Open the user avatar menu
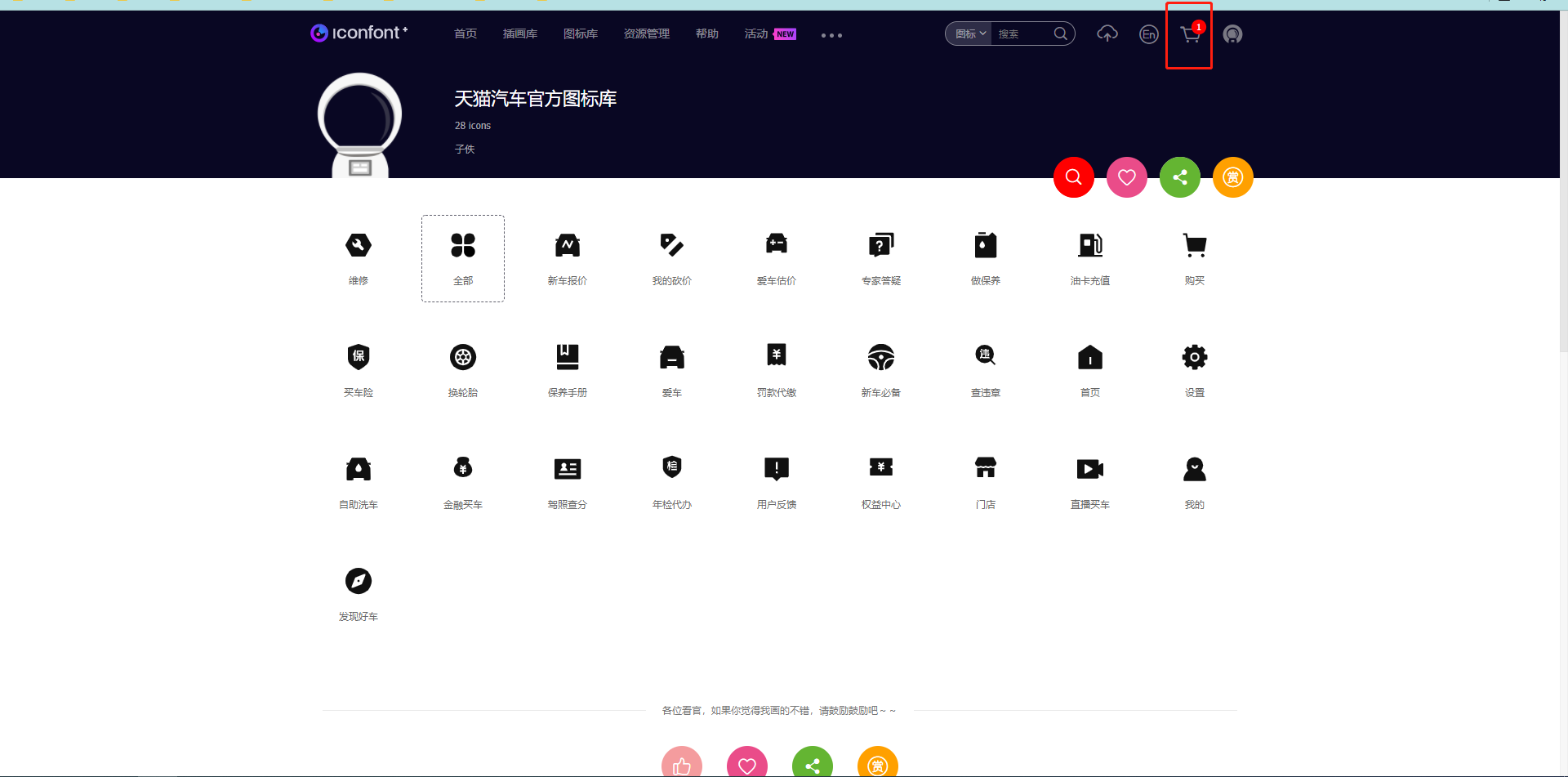 pyautogui.click(x=1232, y=34)
